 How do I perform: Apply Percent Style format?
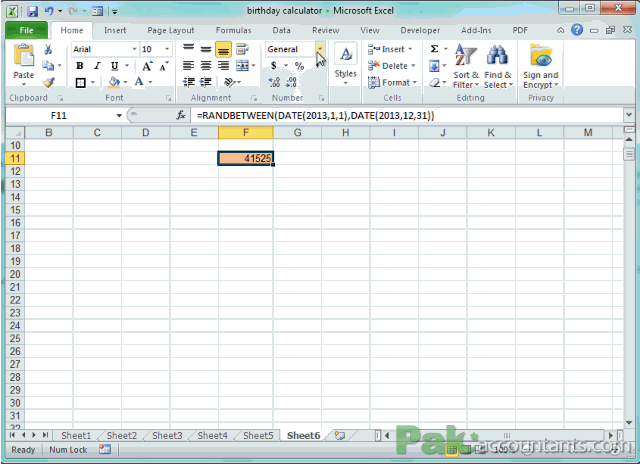click(x=300, y=66)
